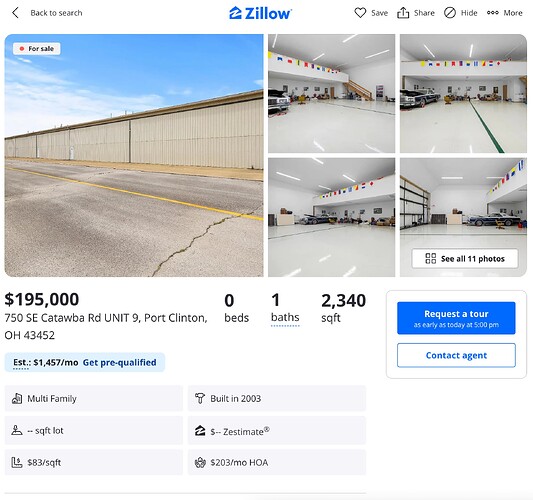The image size is (533, 500).
Task: Click the Hide circle-slash icon
Action: click(x=450, y=13)
